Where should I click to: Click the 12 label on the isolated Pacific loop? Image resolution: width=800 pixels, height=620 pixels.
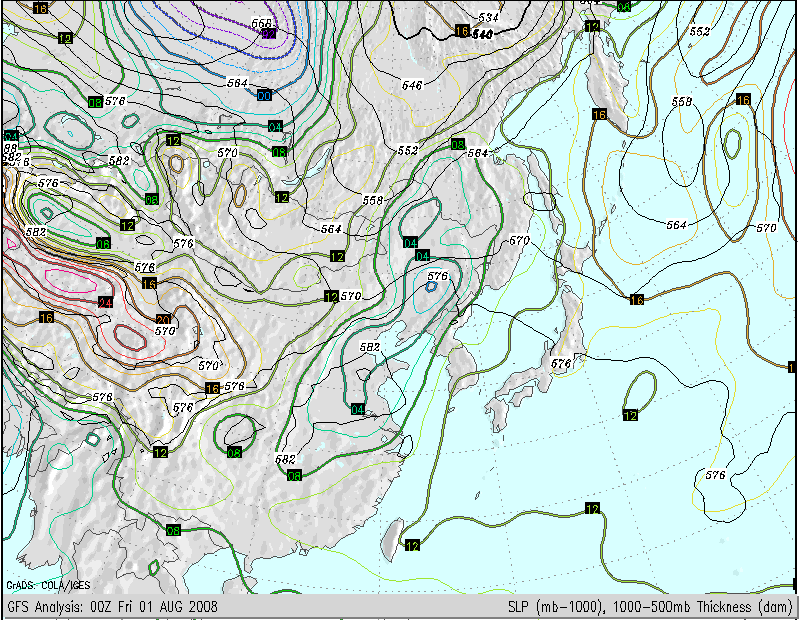(631, 415)
